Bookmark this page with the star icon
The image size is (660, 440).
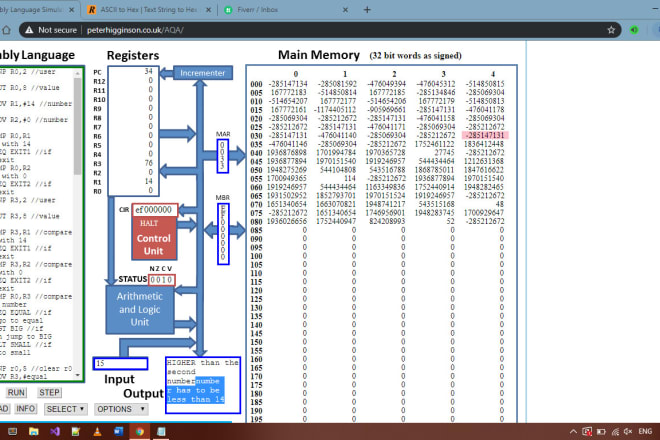pos(611,30)
